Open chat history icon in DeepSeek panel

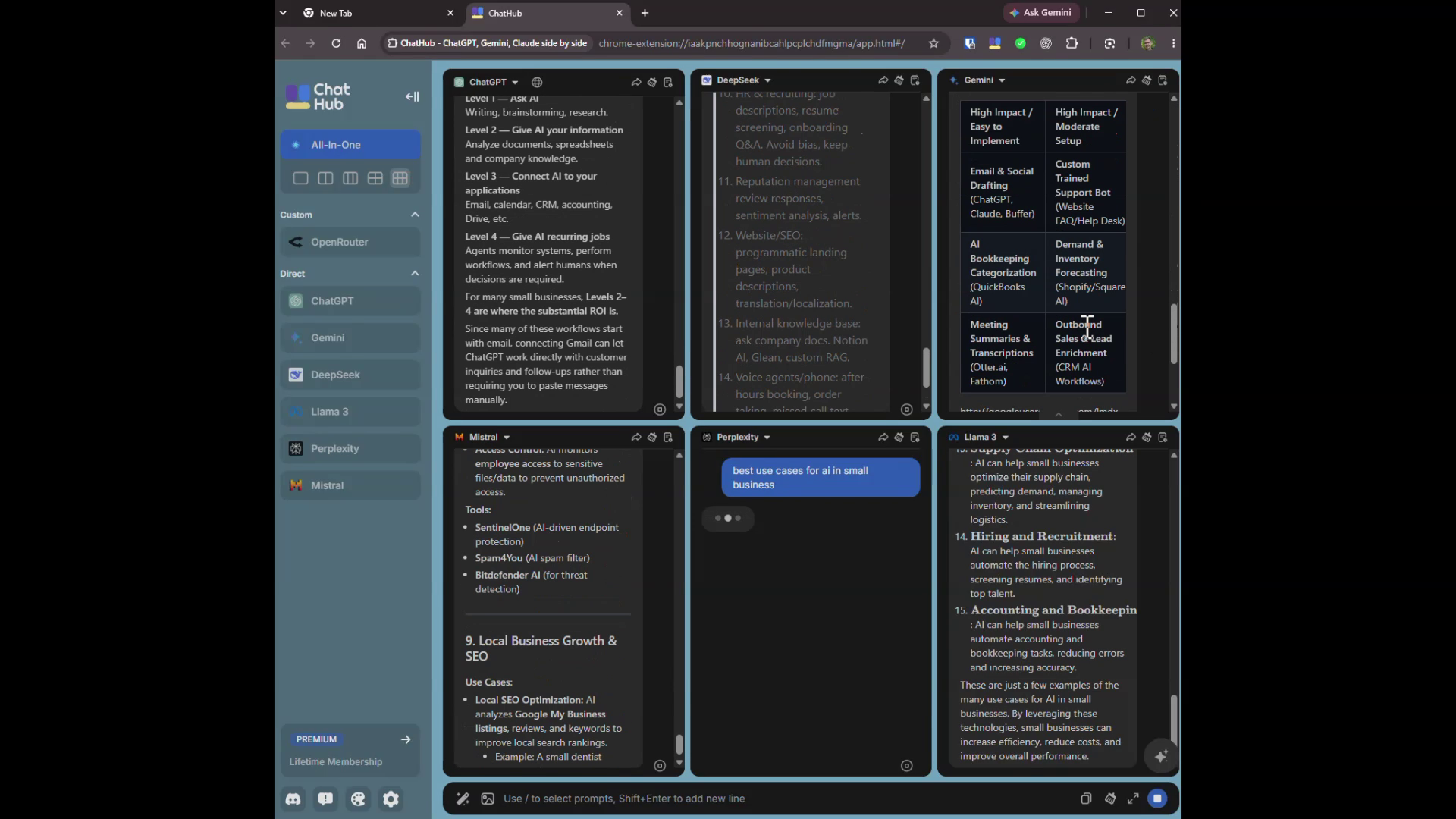pos(915,80)
